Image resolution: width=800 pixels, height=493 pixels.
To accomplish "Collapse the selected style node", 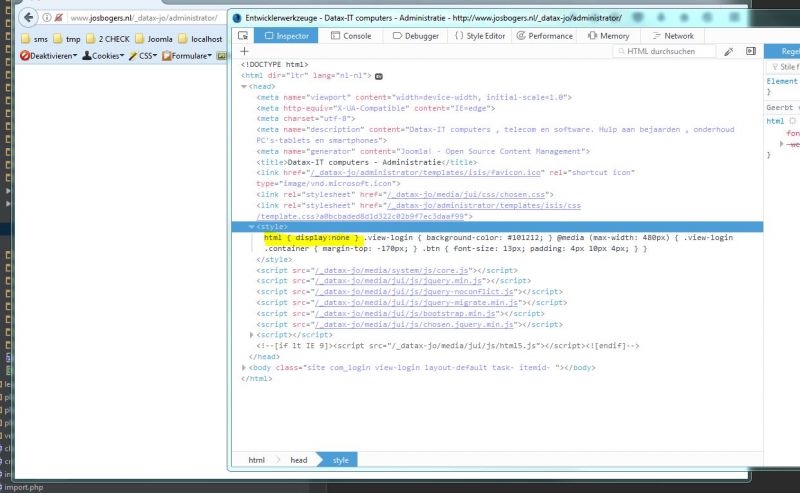I will tap(252, 227).
